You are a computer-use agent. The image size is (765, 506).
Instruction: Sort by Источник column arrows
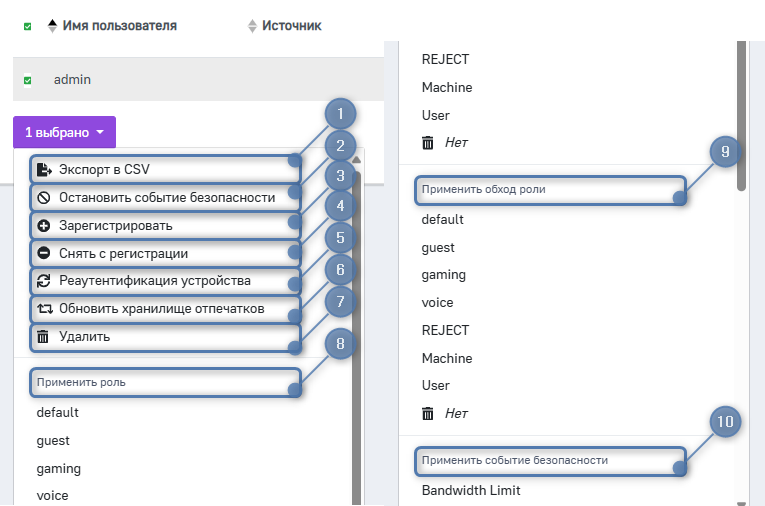[x=252, y=26]
